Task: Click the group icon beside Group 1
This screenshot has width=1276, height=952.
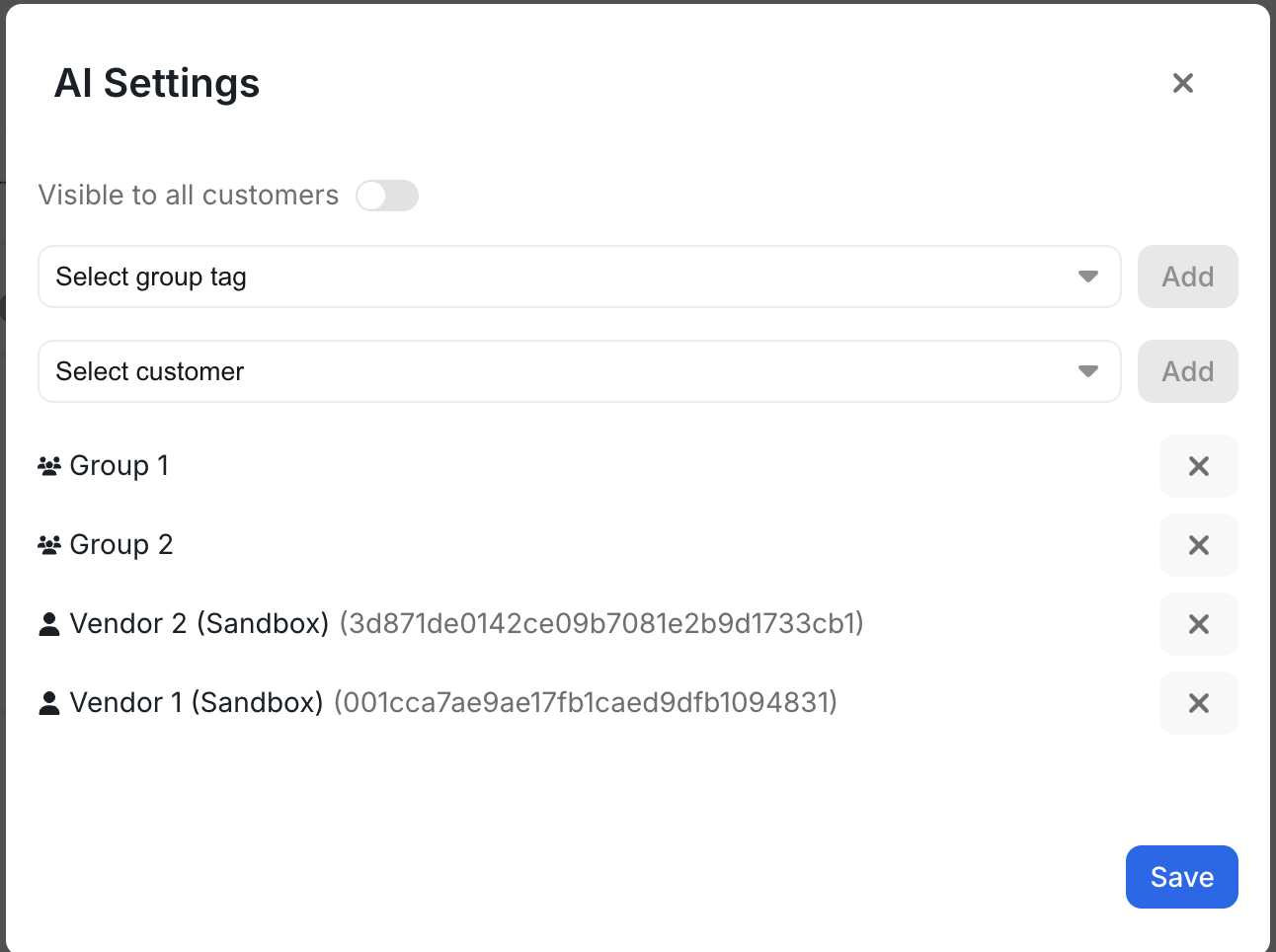Action: pos(49,465)
